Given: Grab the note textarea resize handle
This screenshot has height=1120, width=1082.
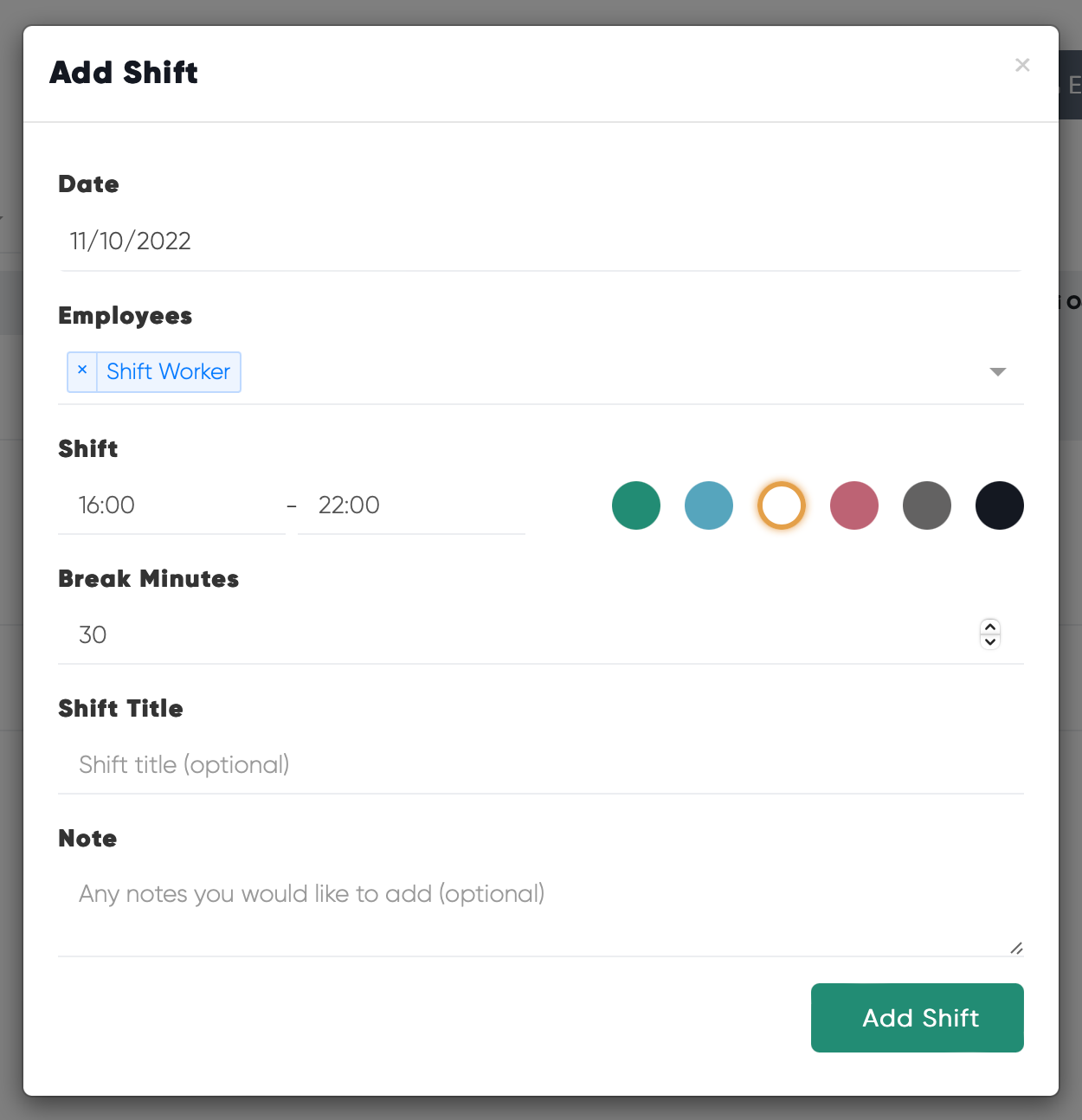Looking at the screenshot, I should pos(1016,949).
